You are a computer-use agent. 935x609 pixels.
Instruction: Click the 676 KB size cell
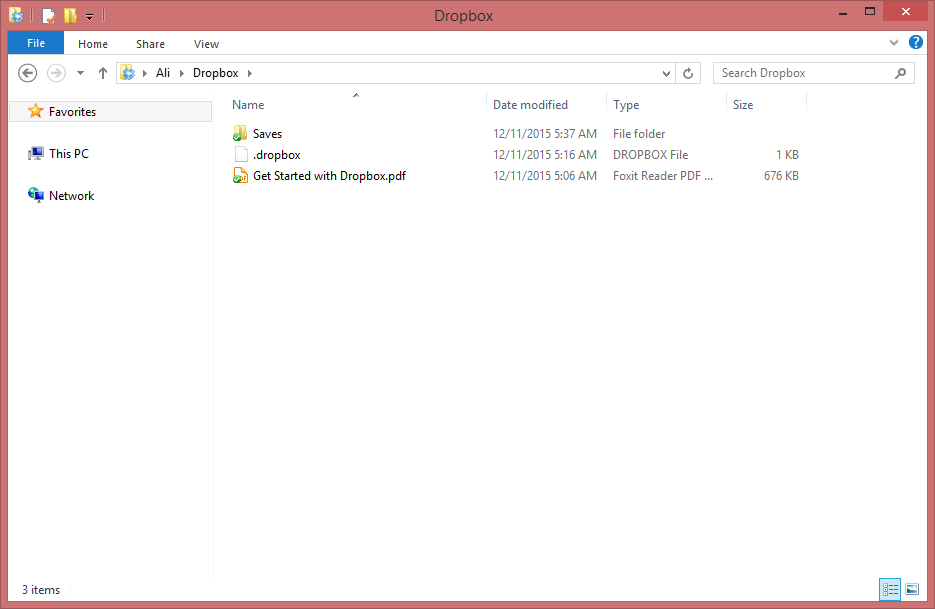[781, 175]
